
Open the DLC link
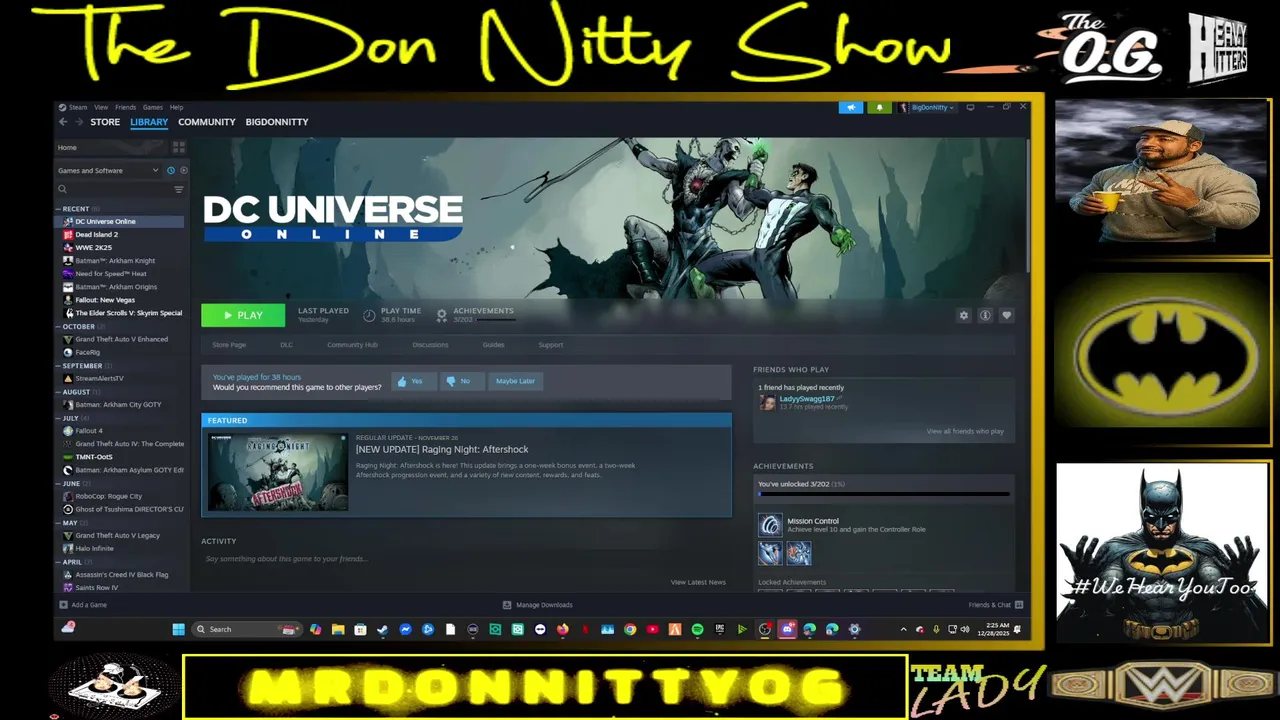point(286,345)
